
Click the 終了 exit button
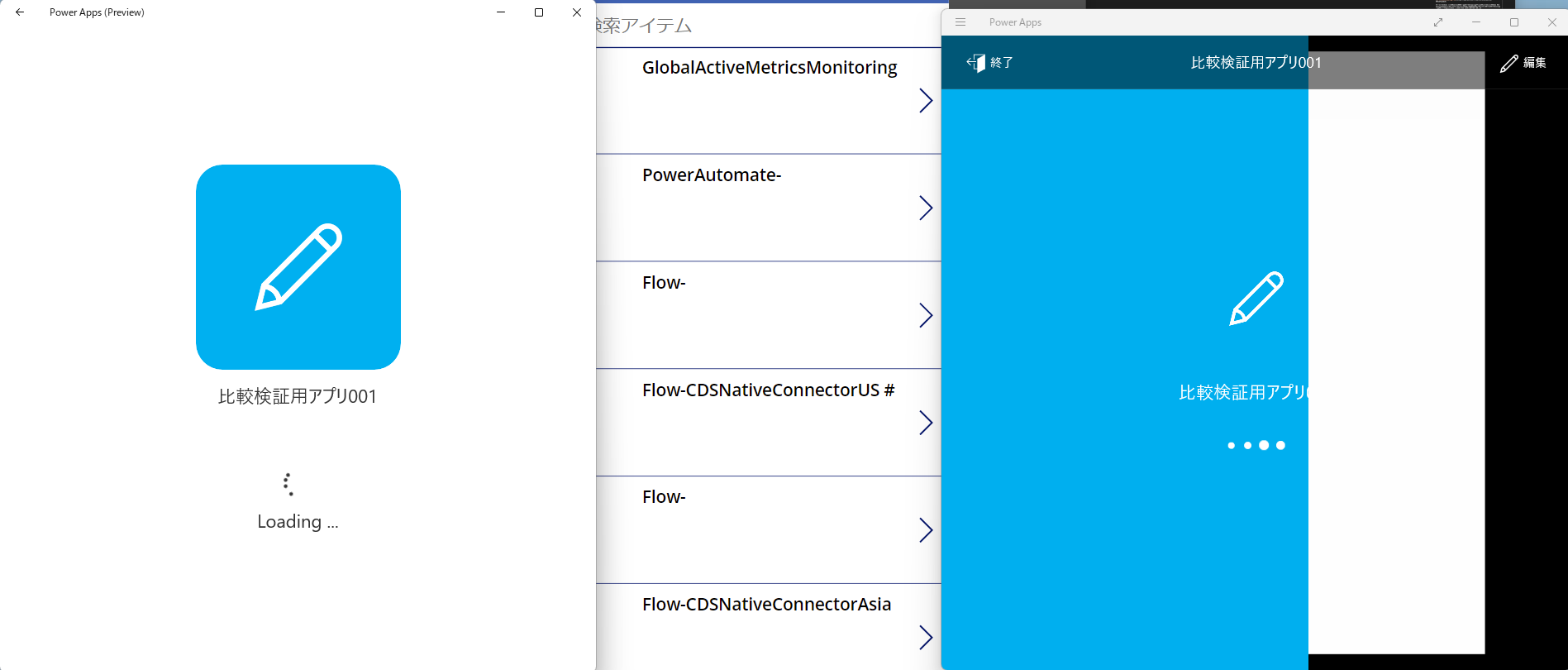tap(989, 63)
